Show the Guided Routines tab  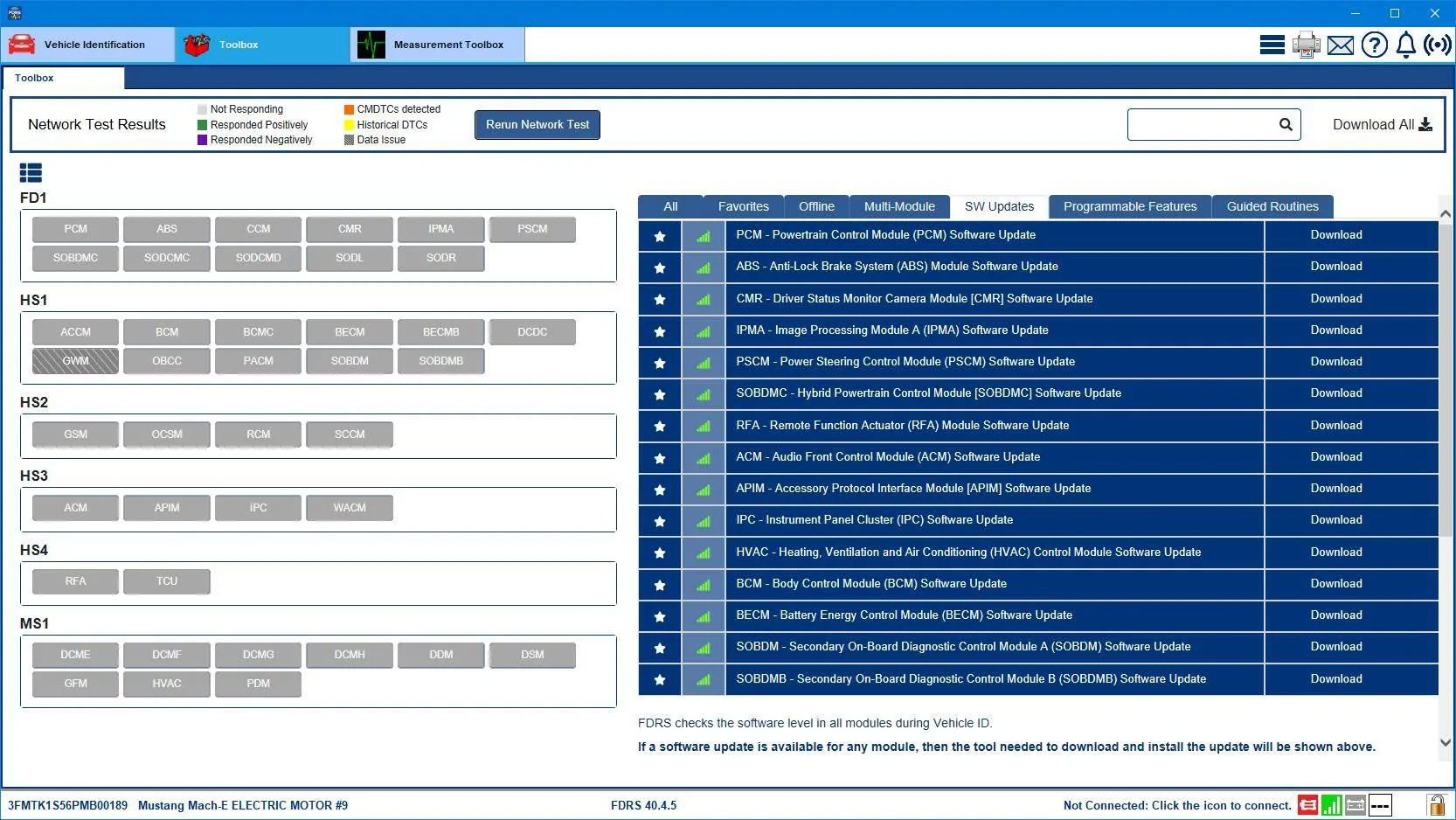(x=1272, y=206)
